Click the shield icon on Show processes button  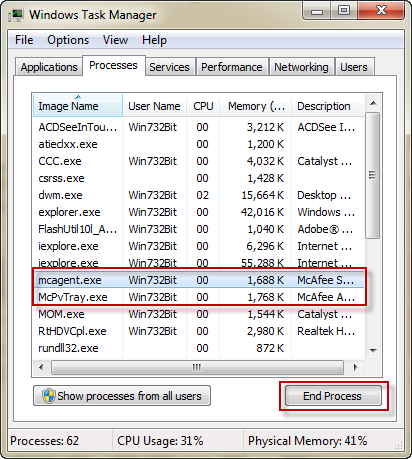49,396
